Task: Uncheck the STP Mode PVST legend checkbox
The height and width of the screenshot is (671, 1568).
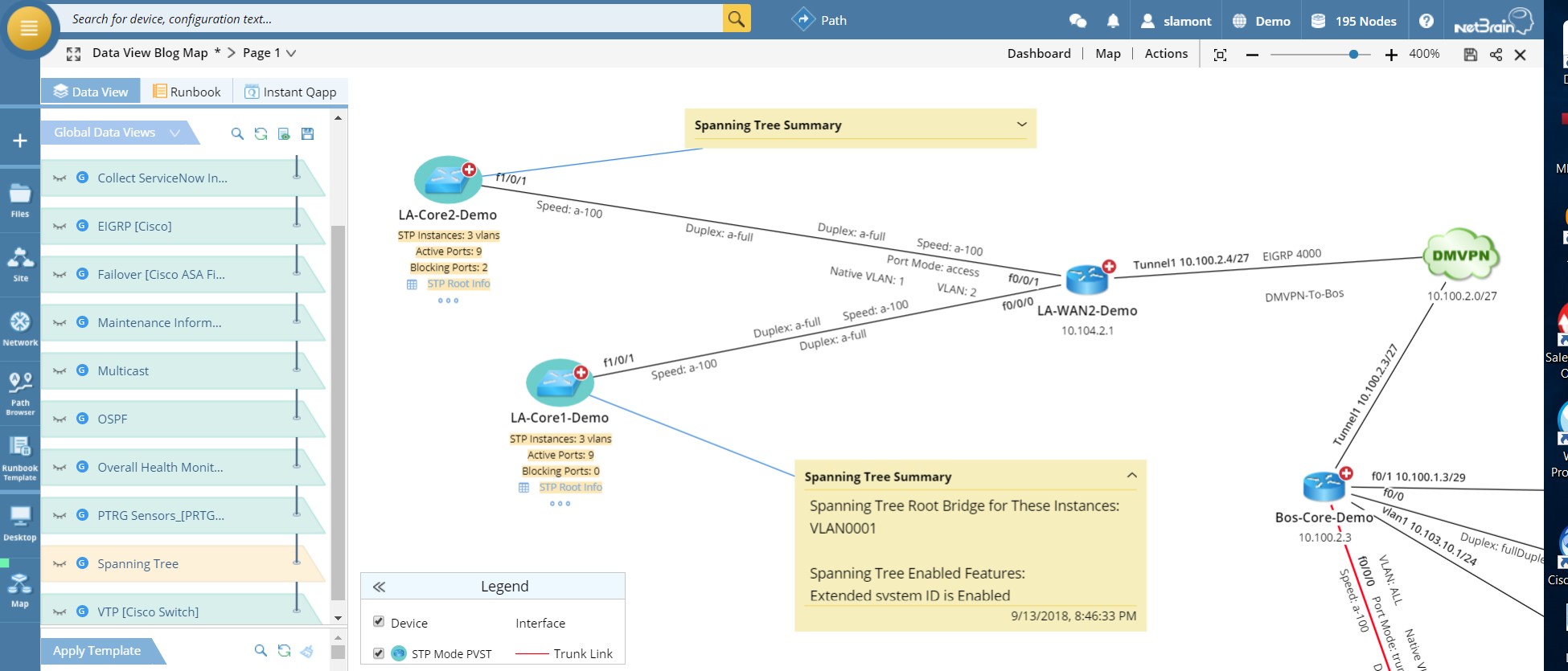Action: [x=379, y=653]
